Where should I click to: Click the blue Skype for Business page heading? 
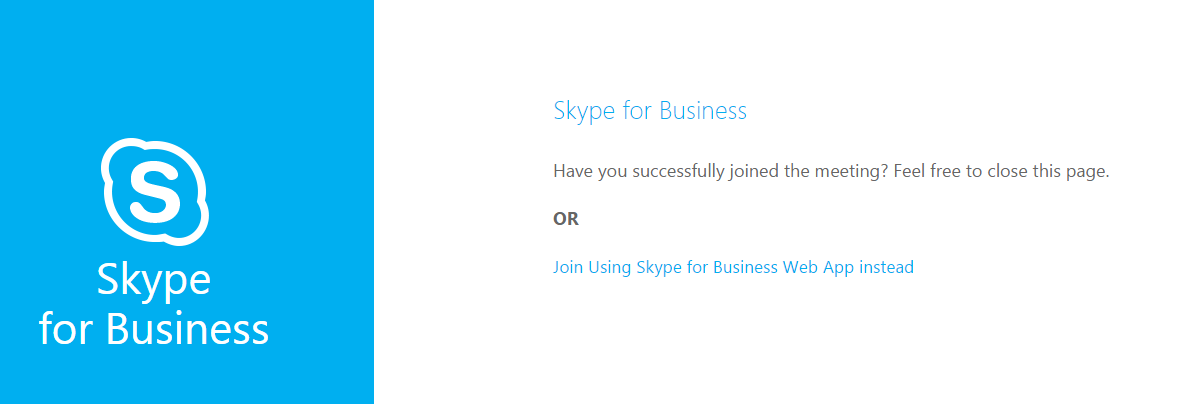point(650,111)
